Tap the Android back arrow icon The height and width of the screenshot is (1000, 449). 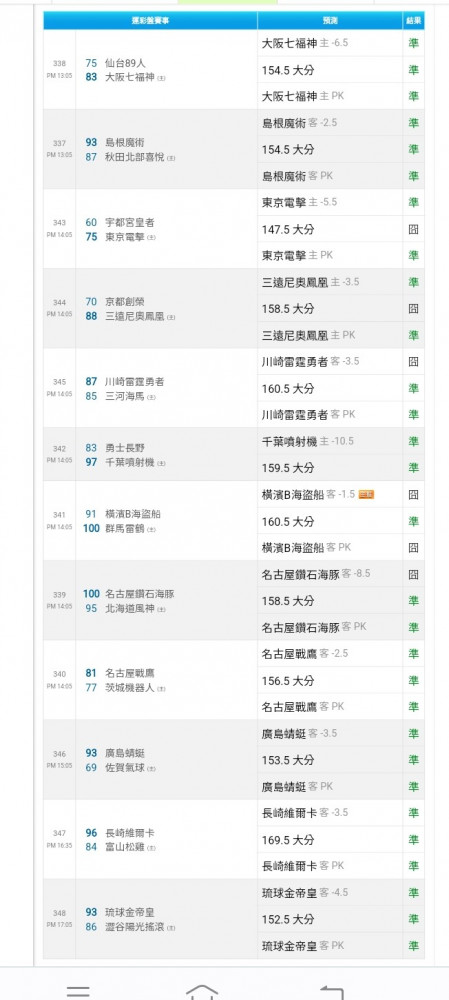pyautogui.click(x=332, y=992)
